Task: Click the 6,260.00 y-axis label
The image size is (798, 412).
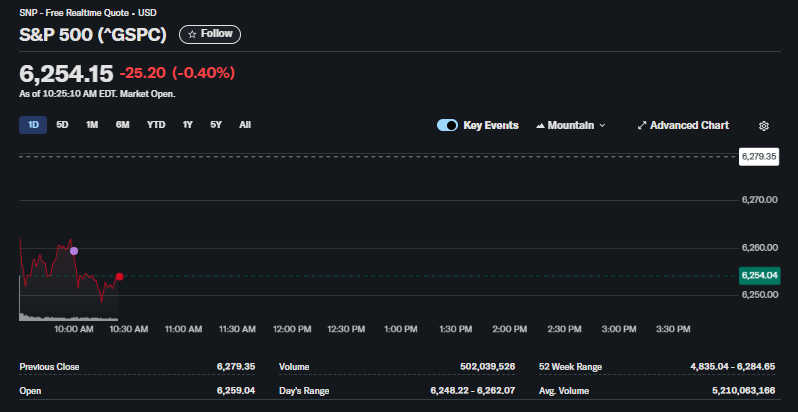Action: (x=759, y=248)
